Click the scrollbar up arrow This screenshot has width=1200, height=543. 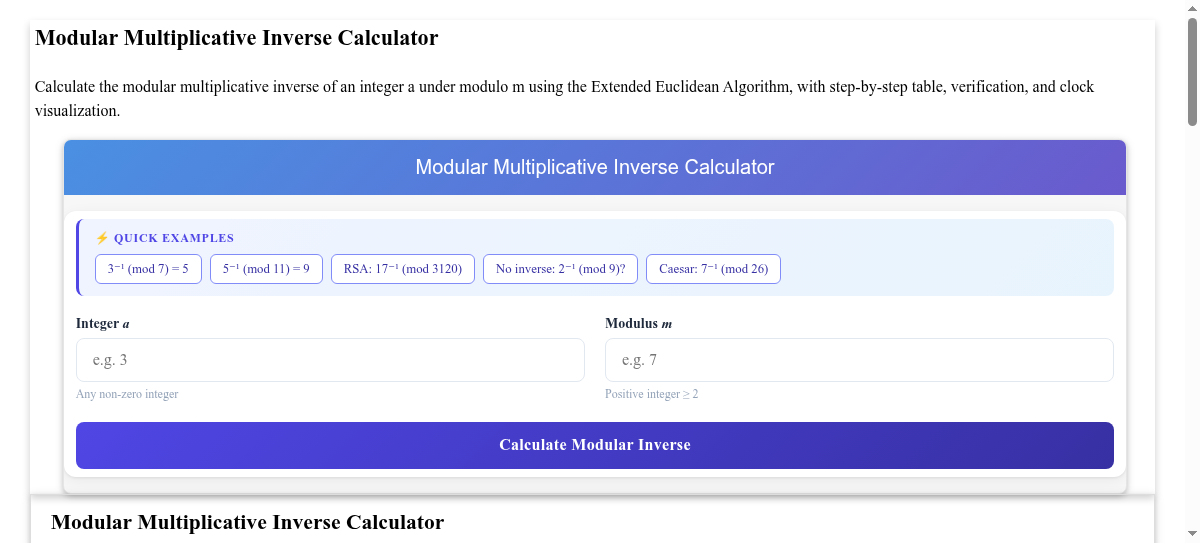pos(1191,8)
